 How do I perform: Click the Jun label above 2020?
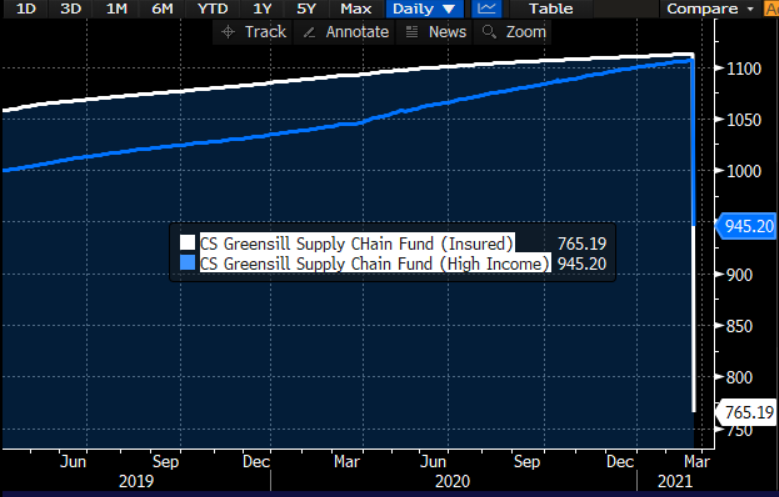click(x=433, y=462)
